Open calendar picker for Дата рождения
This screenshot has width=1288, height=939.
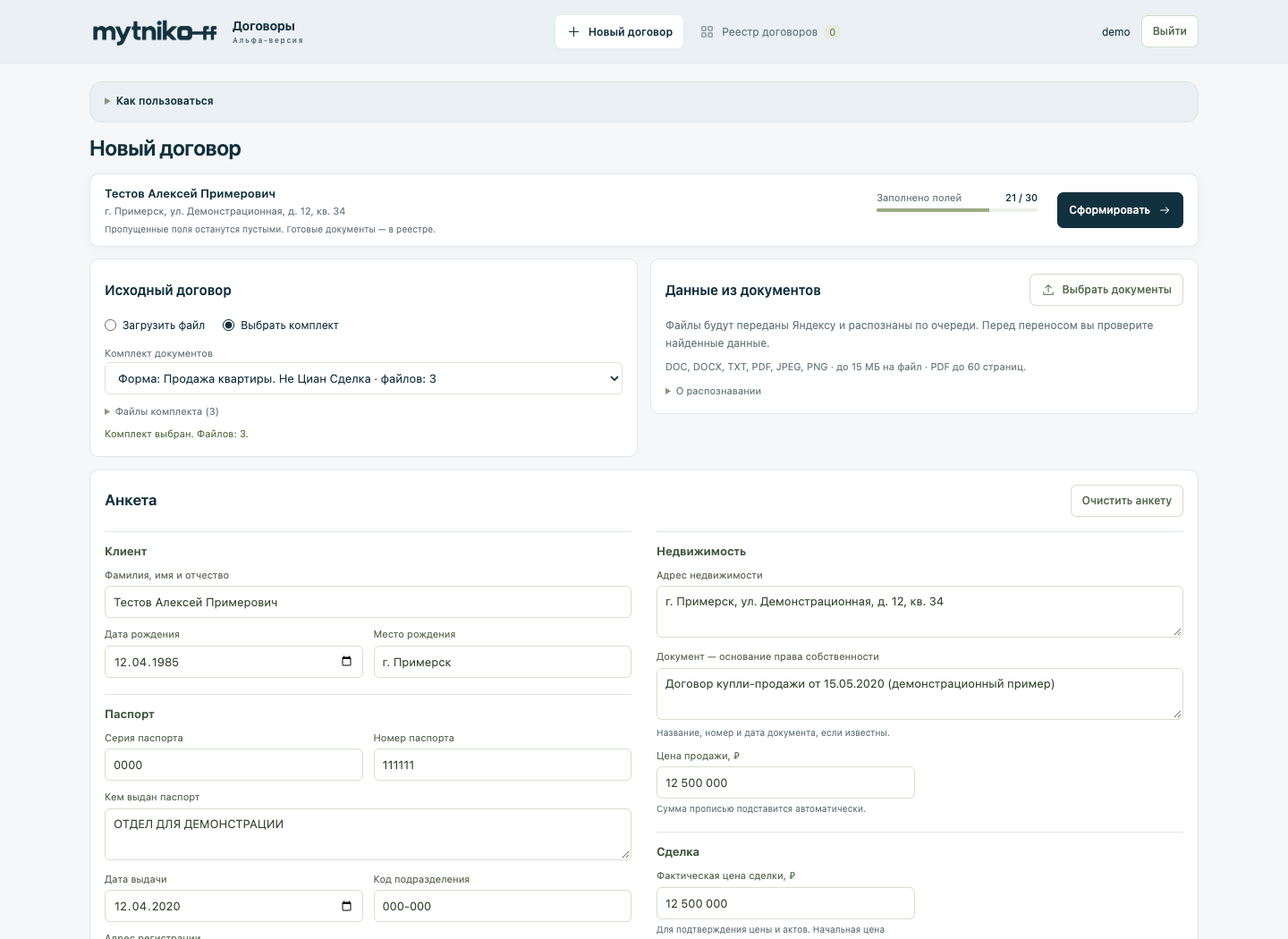coord(346,662)
